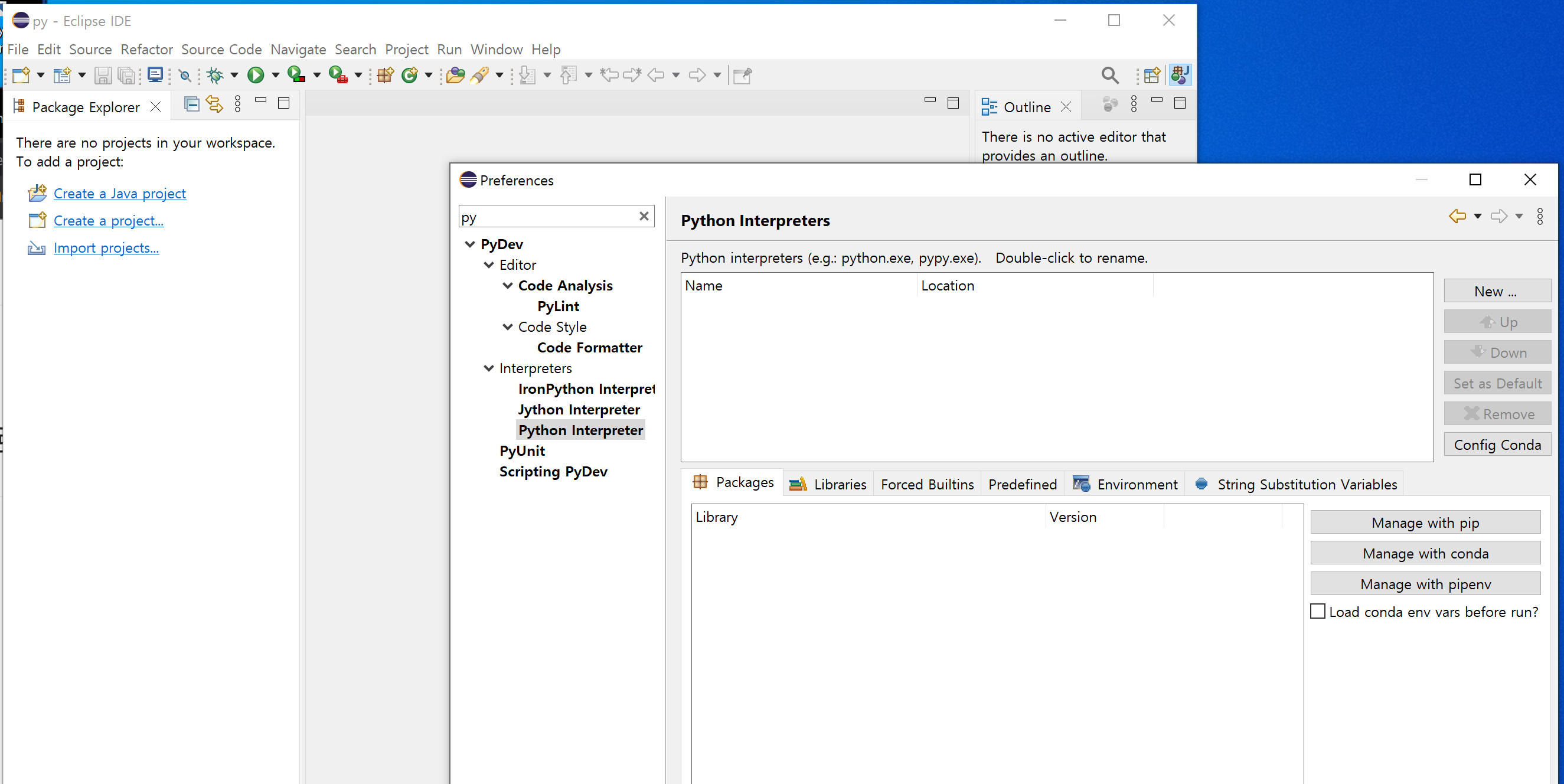
Task: Click the yellow back arrow in Preferences
Action: [x=1457, y=216]
